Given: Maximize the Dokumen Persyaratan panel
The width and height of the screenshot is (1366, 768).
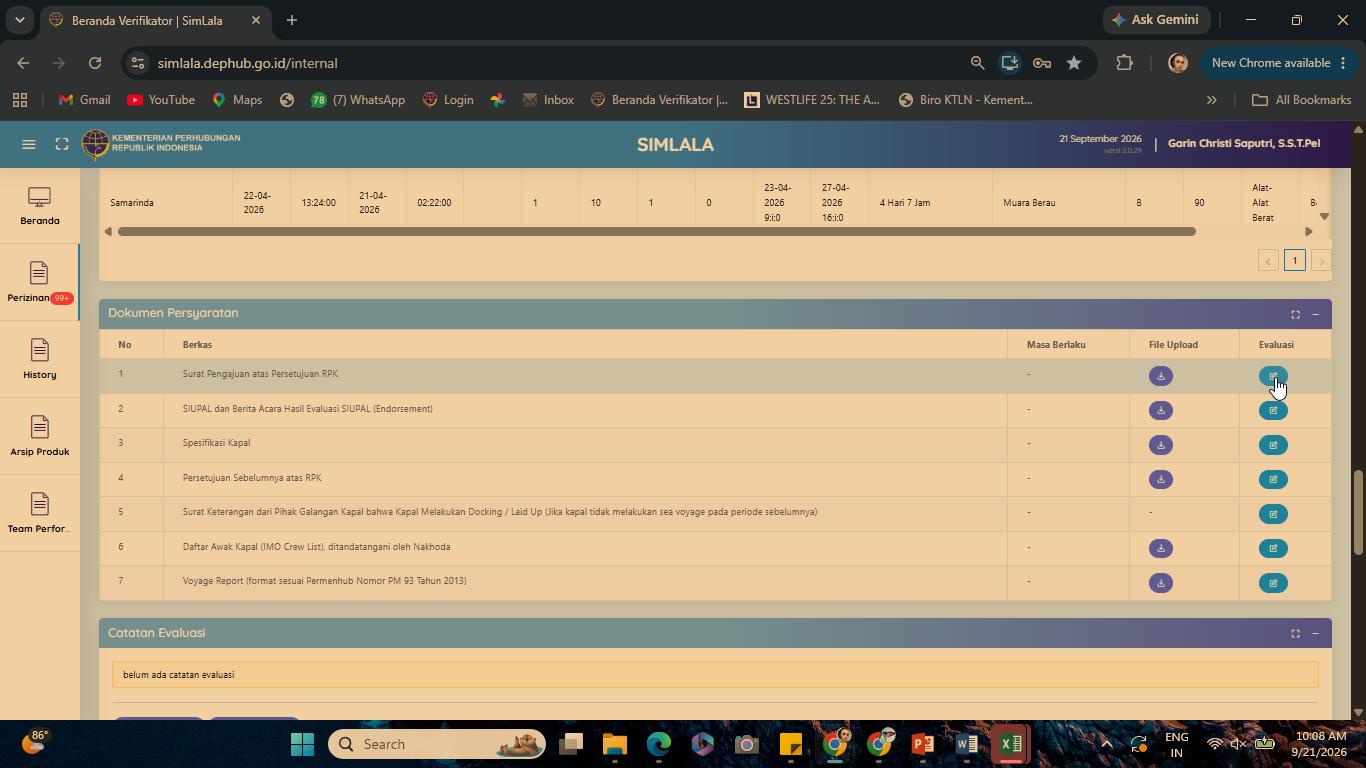Looking at the screenshot, I should [1295, 314].
